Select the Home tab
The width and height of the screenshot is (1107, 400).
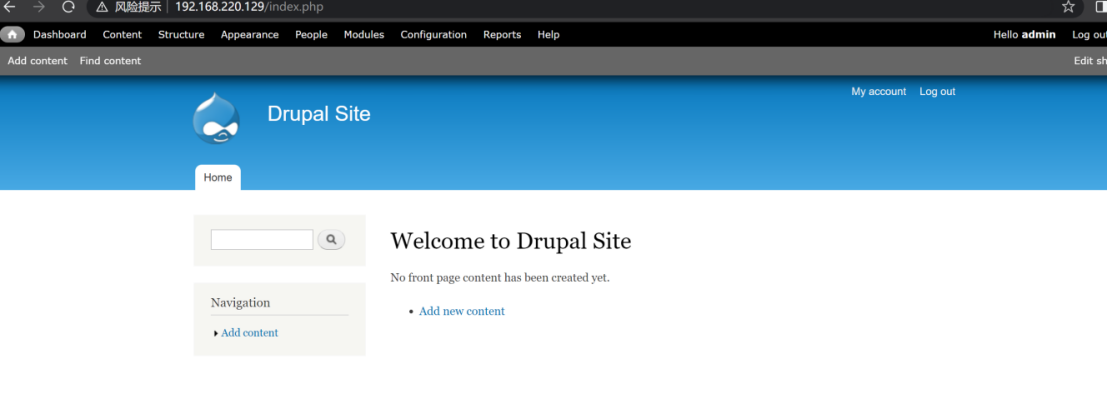(x=218, y=178)
